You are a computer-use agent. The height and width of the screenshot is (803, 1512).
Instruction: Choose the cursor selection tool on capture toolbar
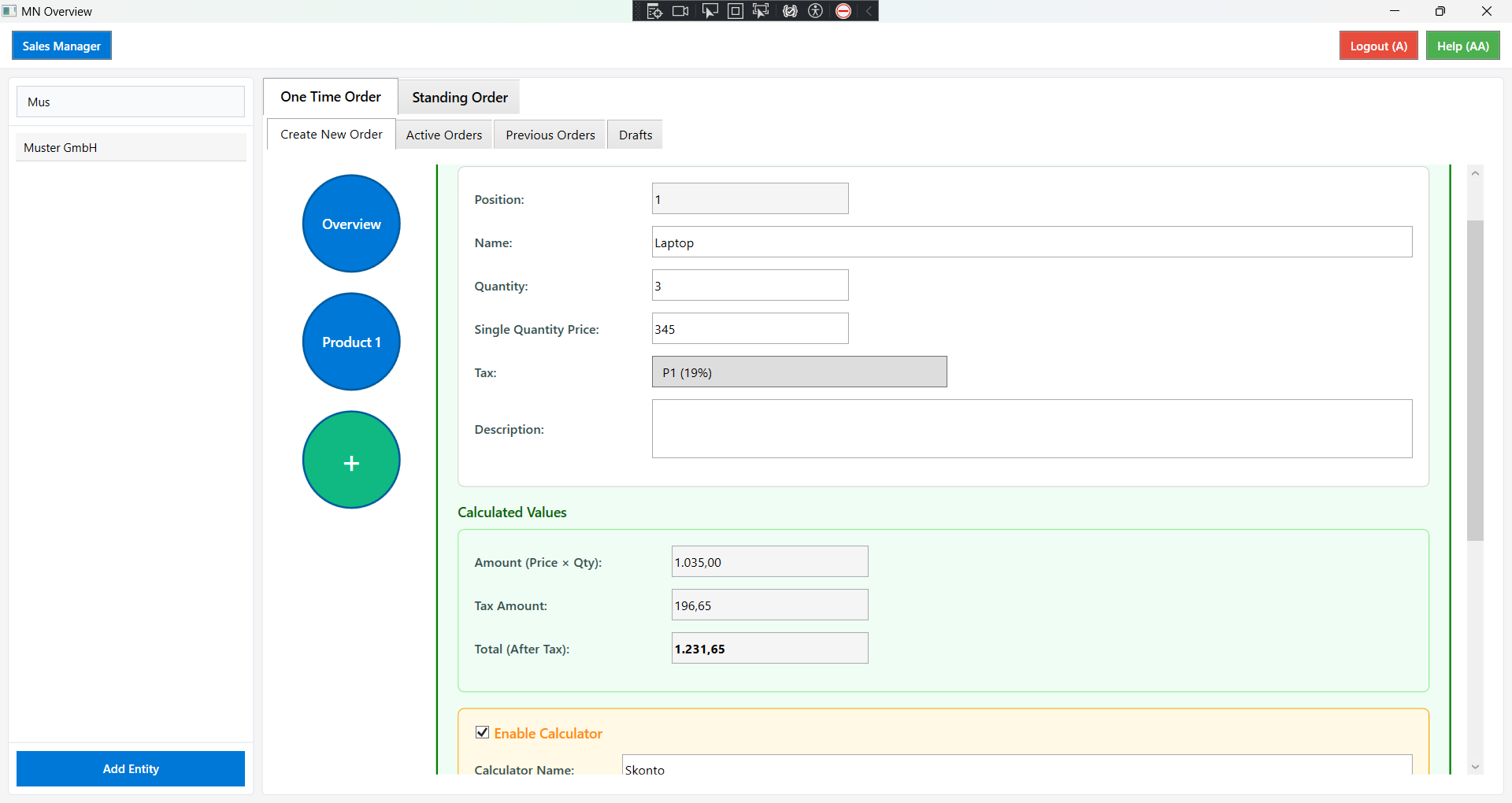(x=710, y=11)
